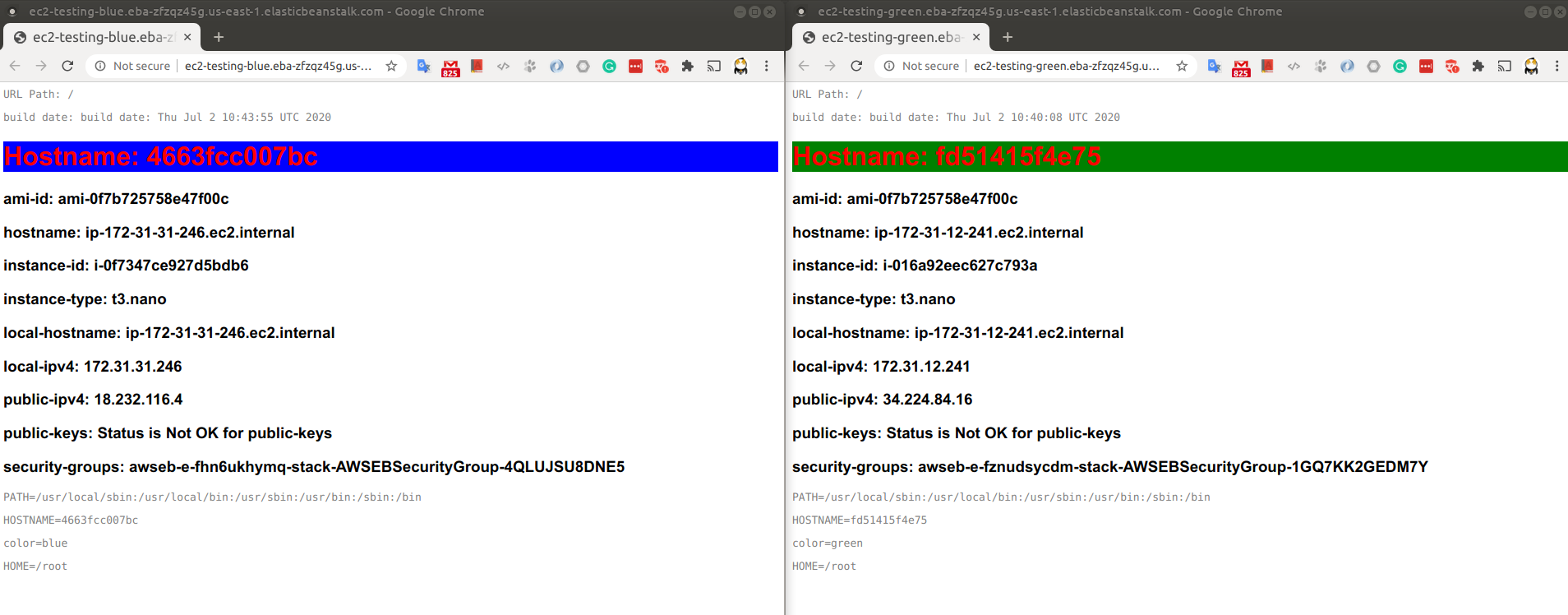Close the ec2-testing-blue tab
Screen dimensions: 1568x615
[x=187, y=37]
